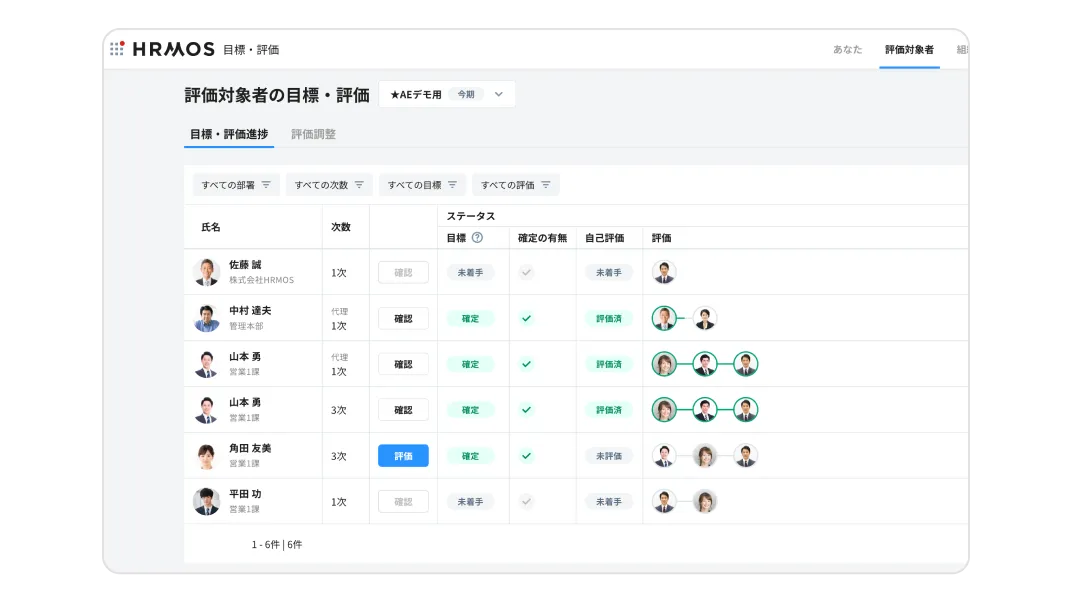1072x603 pixels.
Task: Click the funnel icon on すべての部署 filter
Action: tap(268, 184)
